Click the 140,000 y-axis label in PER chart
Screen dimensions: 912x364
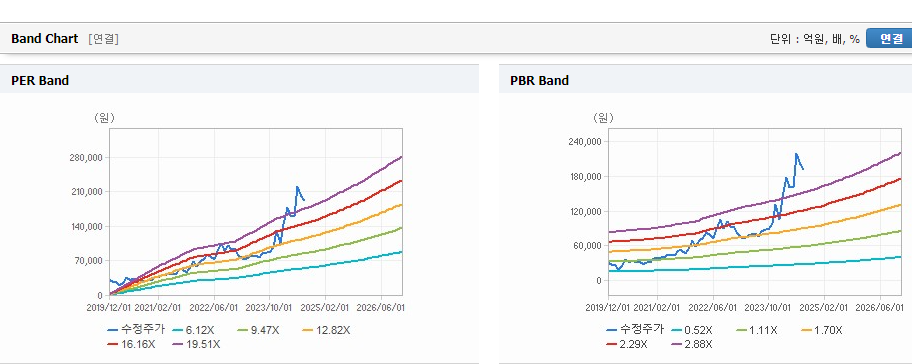click(x=86, y=226)
